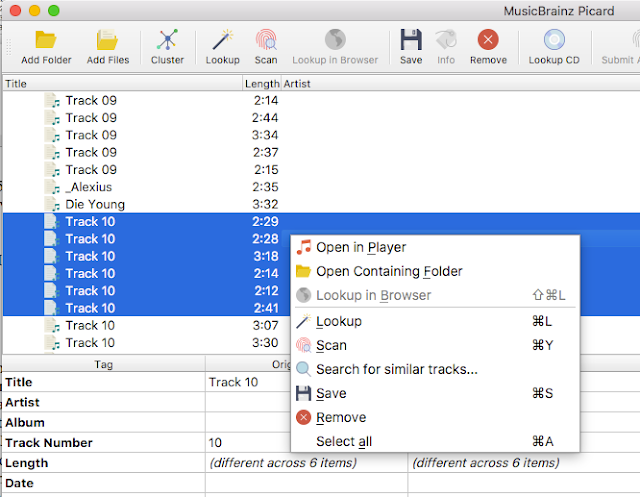Choose Lookup in Browser in context menu
640x497 pixels.
tap(435, 295)
